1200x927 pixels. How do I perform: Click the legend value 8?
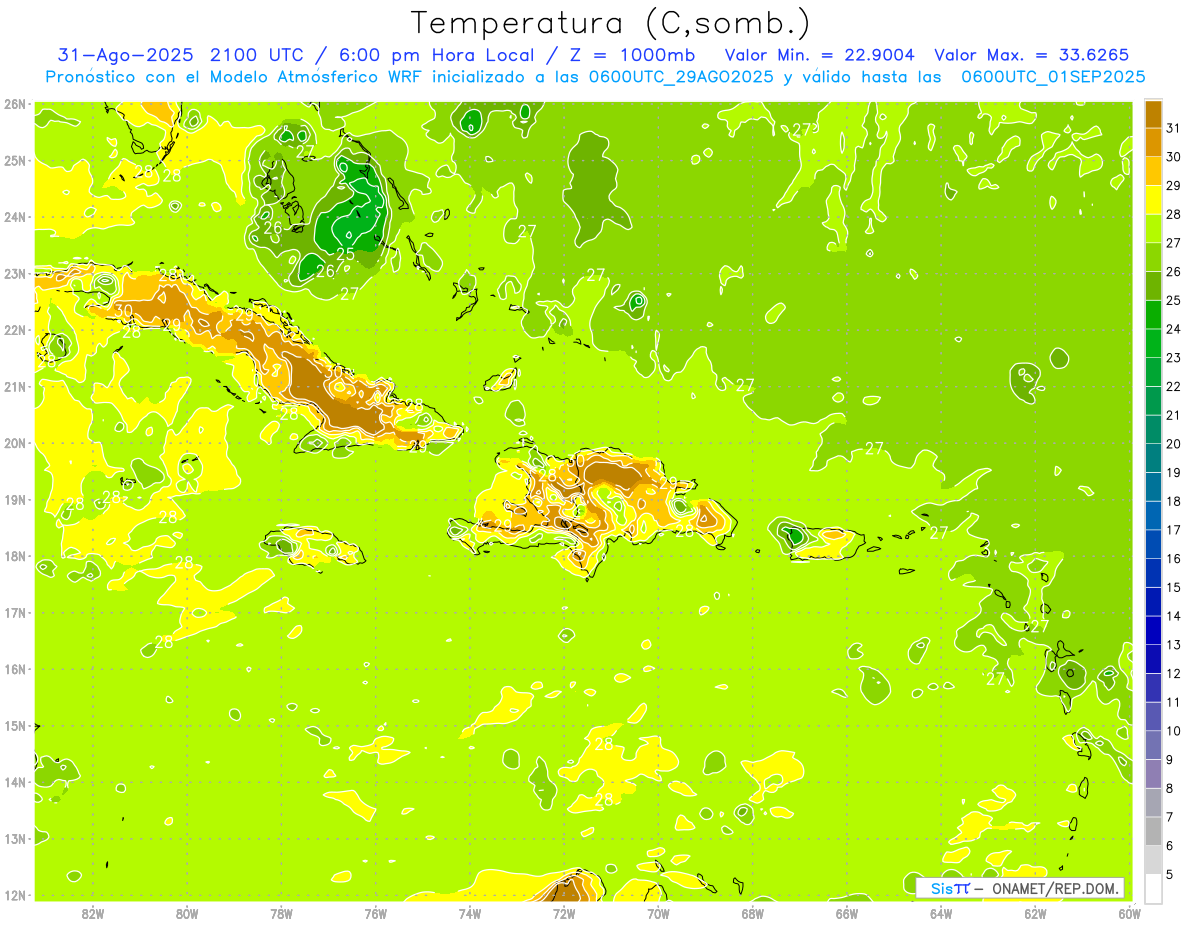click(1171, 788)
